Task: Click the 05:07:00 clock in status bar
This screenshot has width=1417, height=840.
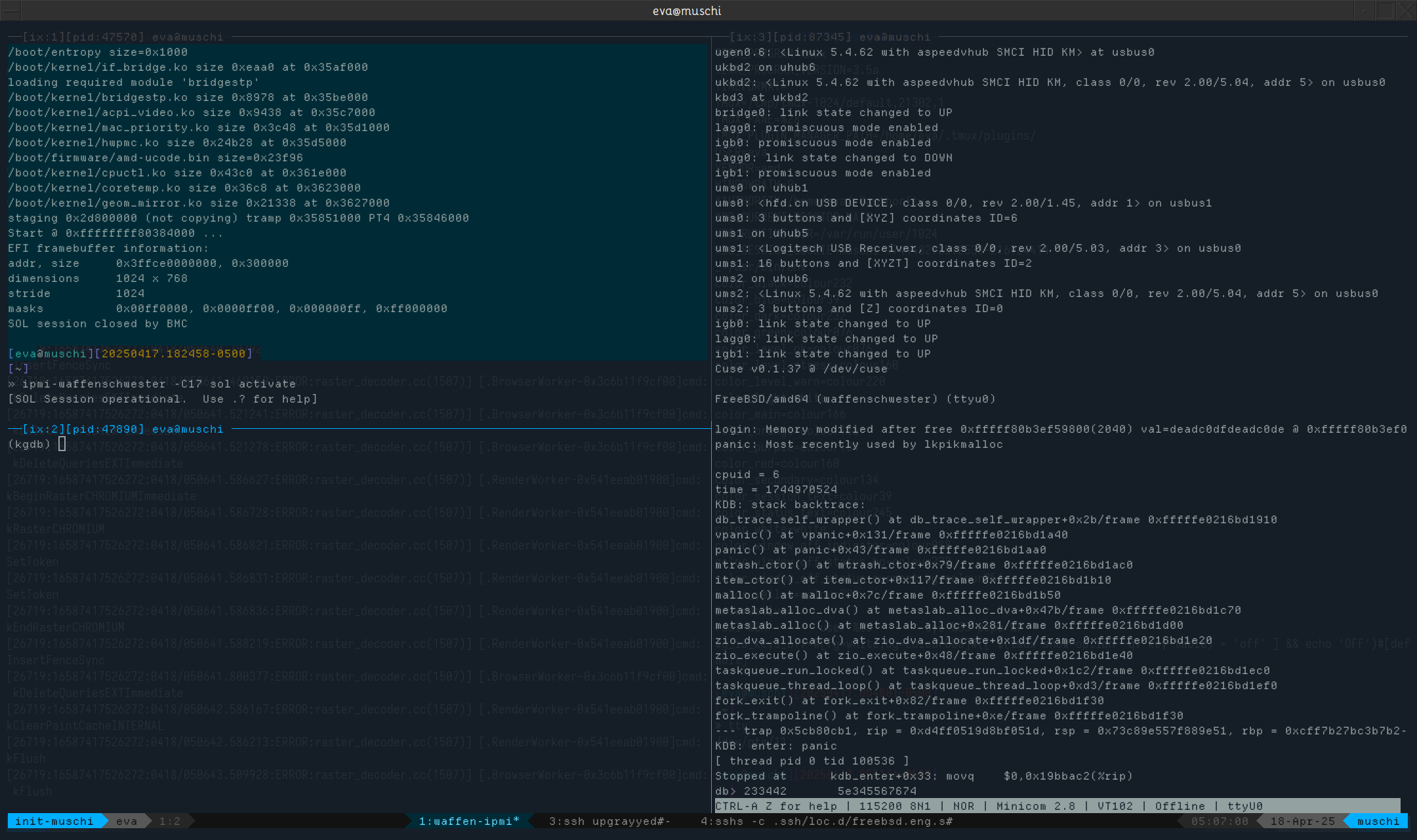Action: click(1220, 821)
